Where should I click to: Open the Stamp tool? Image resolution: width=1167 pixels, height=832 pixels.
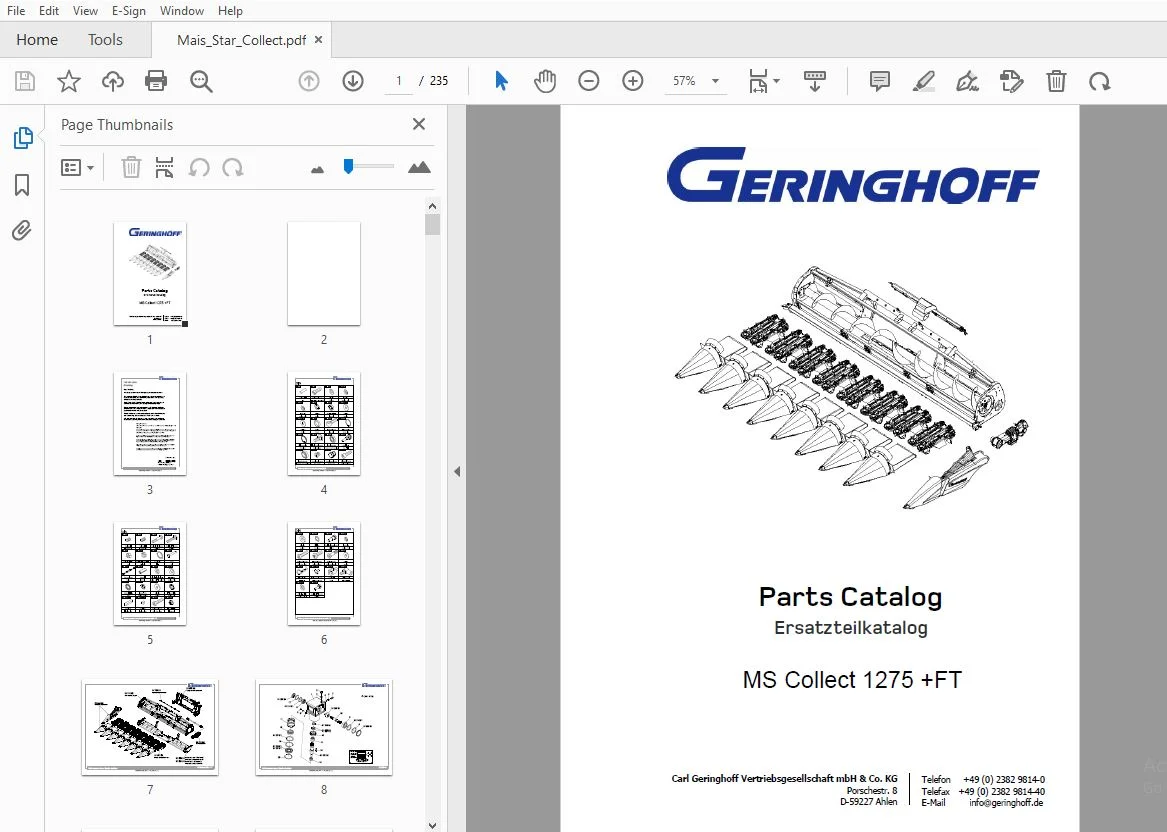[x=1011, y=80]
